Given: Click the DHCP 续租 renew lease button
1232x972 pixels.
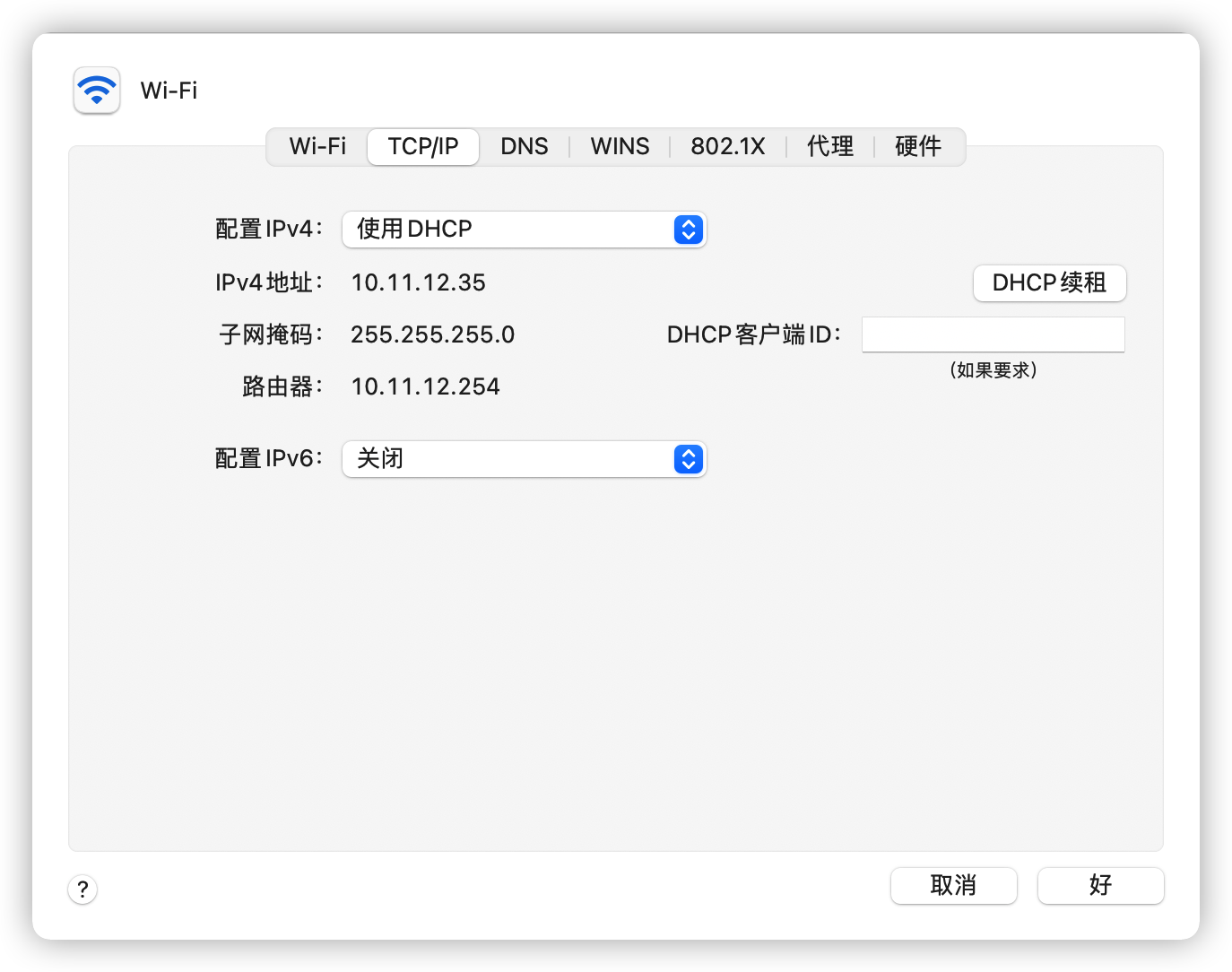Looking at the screenshot, I should click(x=1049, y=283).
